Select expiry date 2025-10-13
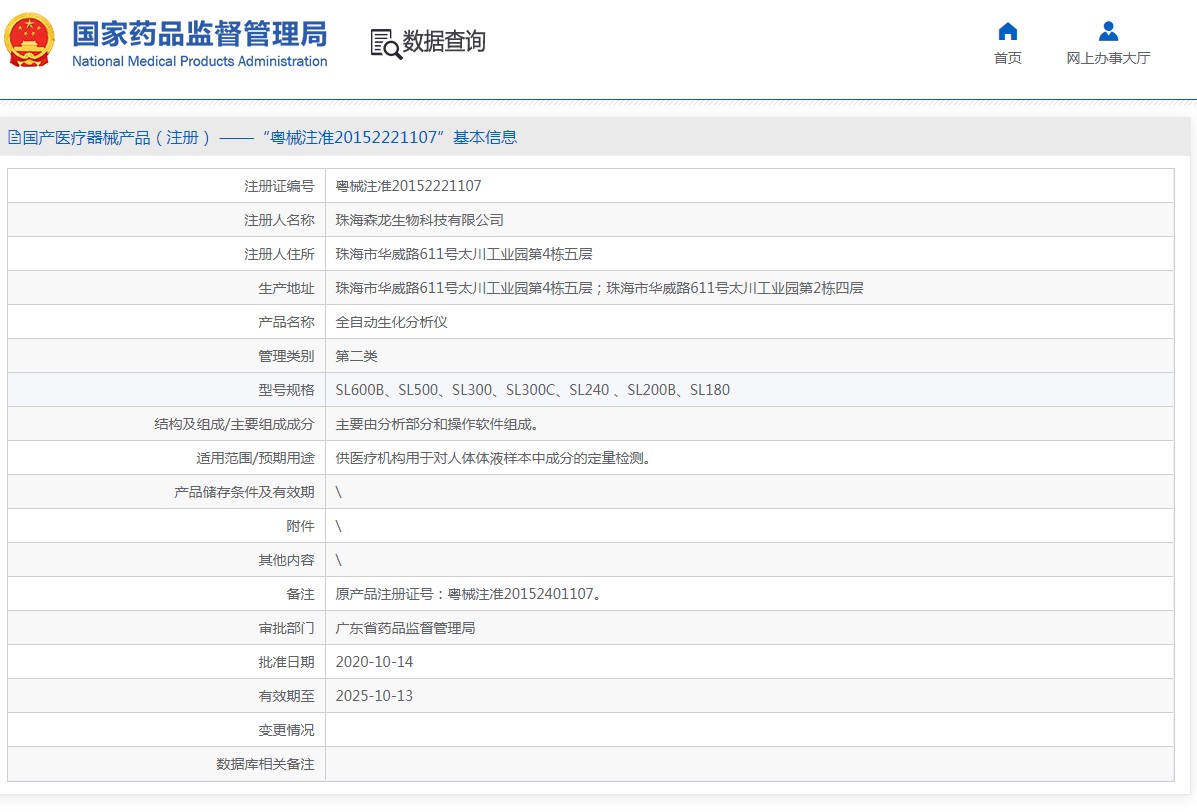Viewport: 1197px width, 812px height. tap(374, 696)
